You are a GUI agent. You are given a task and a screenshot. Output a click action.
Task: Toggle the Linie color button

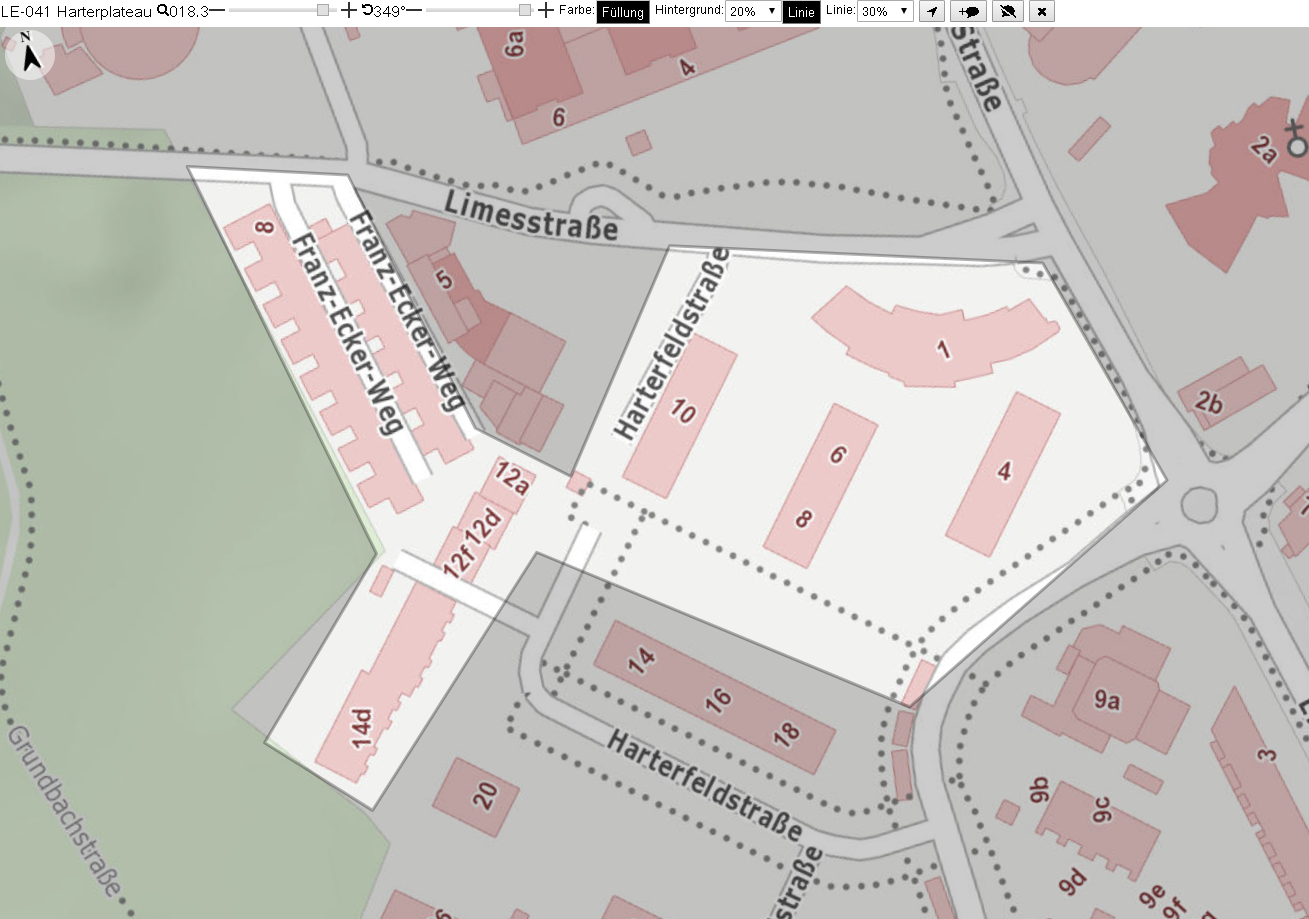coord(801,12)
